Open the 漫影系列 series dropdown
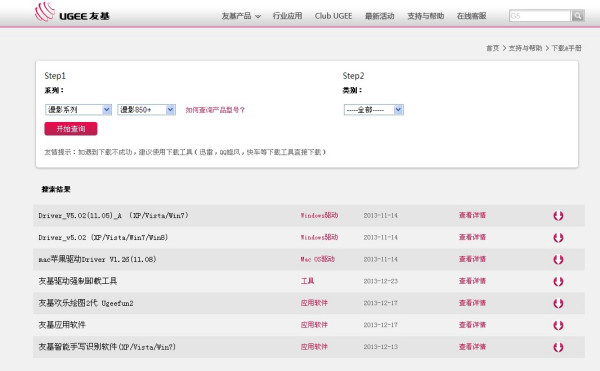Image resolution: width=600 pixels, height=371 pixels. click(78, 110)
